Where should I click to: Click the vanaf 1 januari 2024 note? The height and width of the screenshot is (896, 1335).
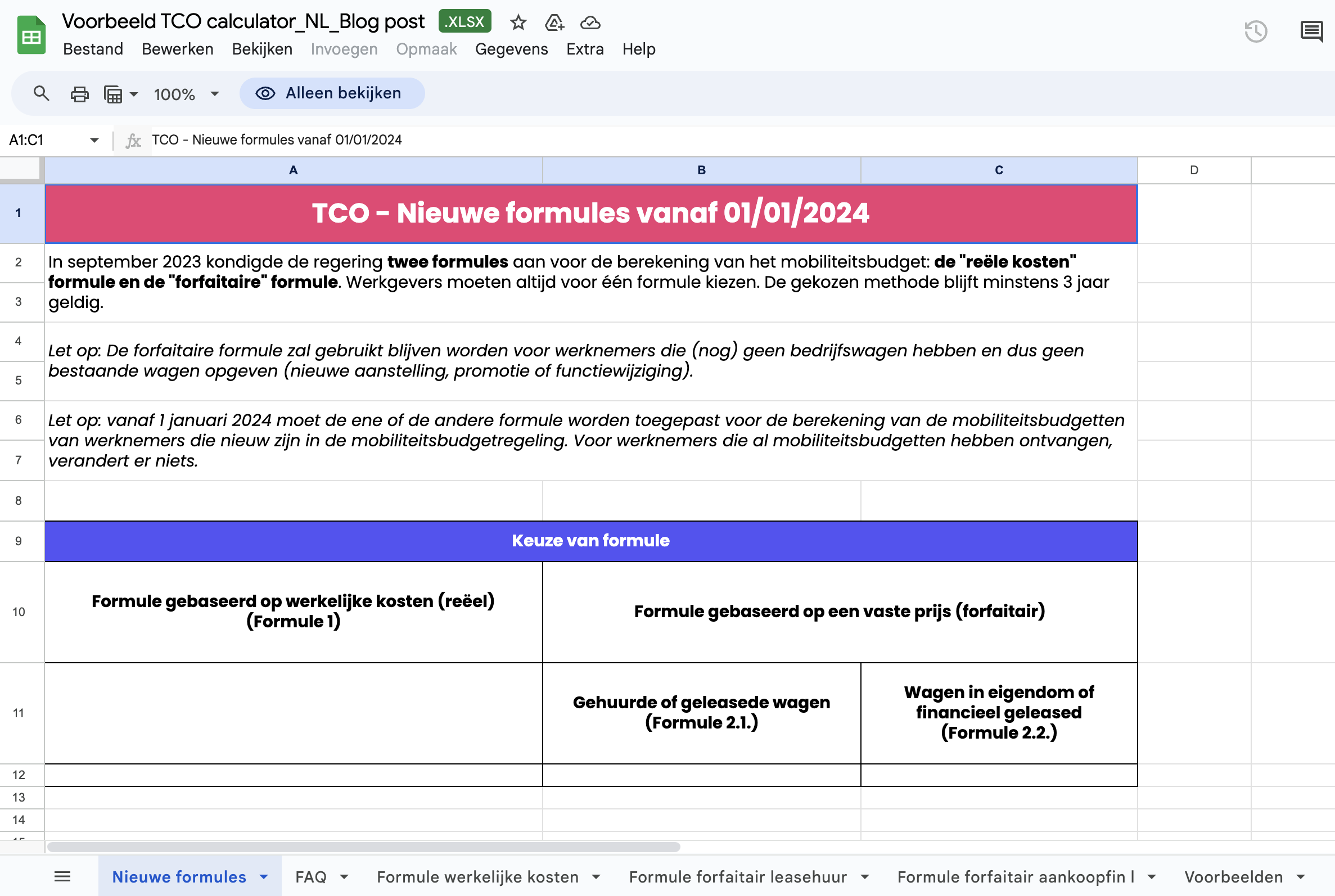[x=591, y=441]
